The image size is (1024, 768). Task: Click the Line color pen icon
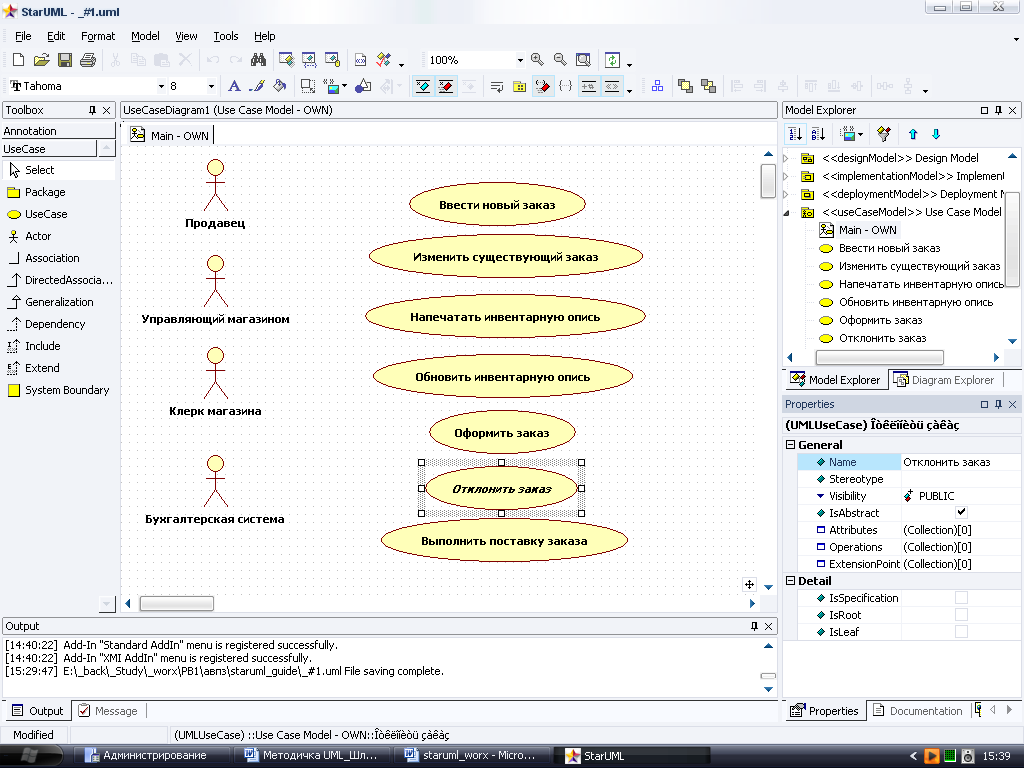click(257, 86)
